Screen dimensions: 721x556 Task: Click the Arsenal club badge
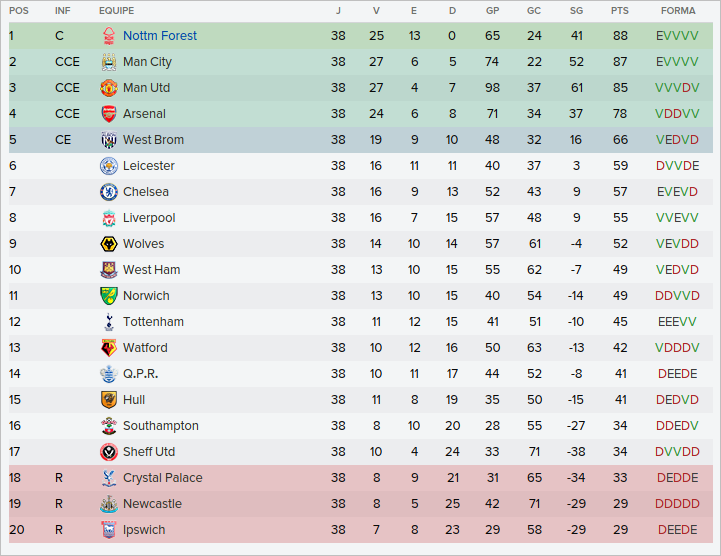click(x=109, y=114)
